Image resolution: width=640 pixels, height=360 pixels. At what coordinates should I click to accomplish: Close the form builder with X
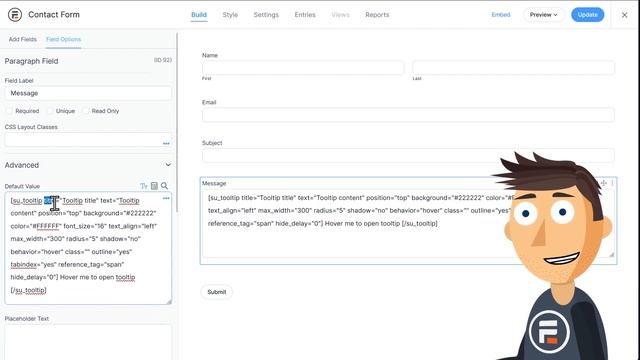pyautogui.click(x=624, y=15)
